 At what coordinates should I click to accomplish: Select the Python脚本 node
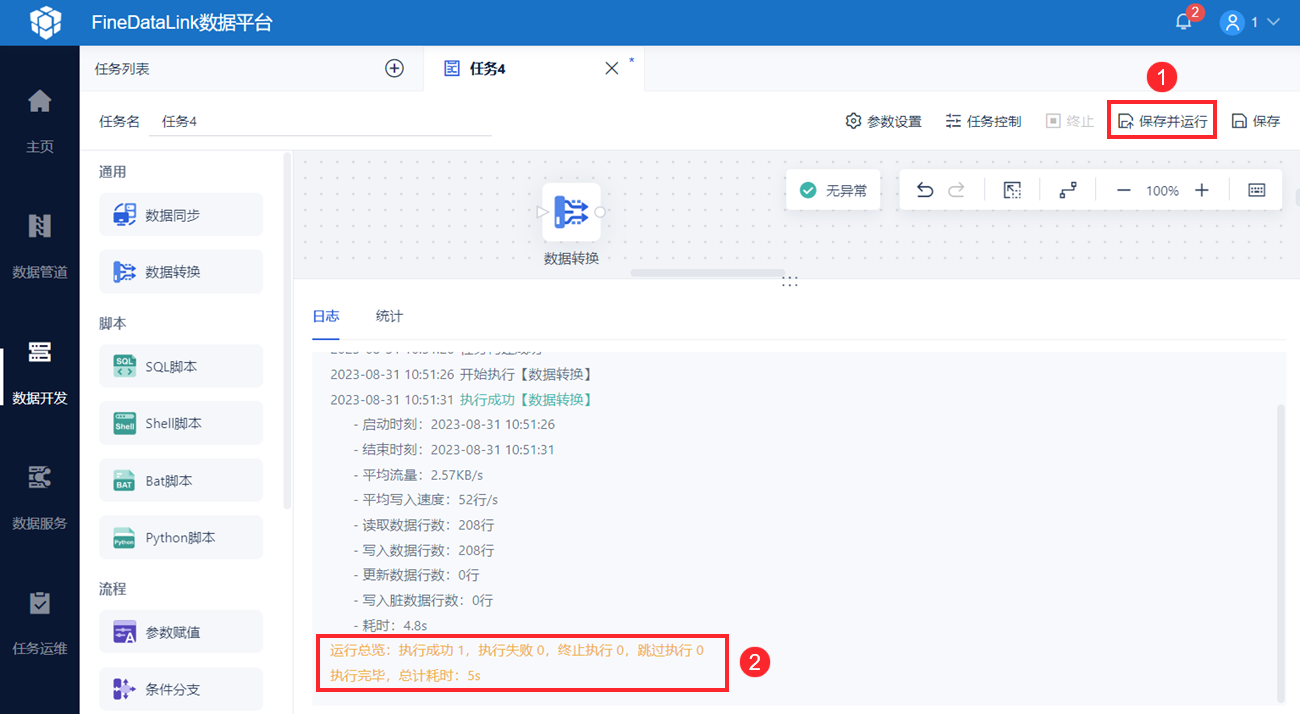pyautogui.click(x=181, y=537)
